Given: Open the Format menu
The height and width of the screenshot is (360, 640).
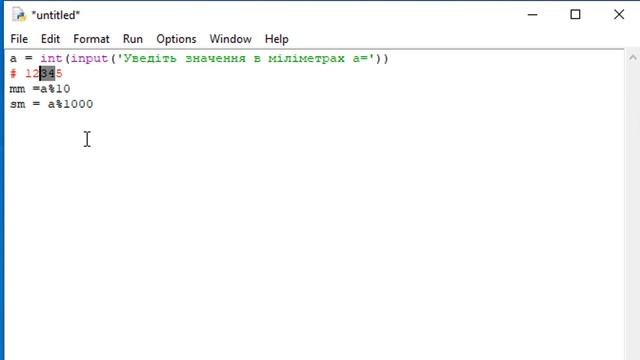Looking at the screenshot, I should click(x=91, y=39).
